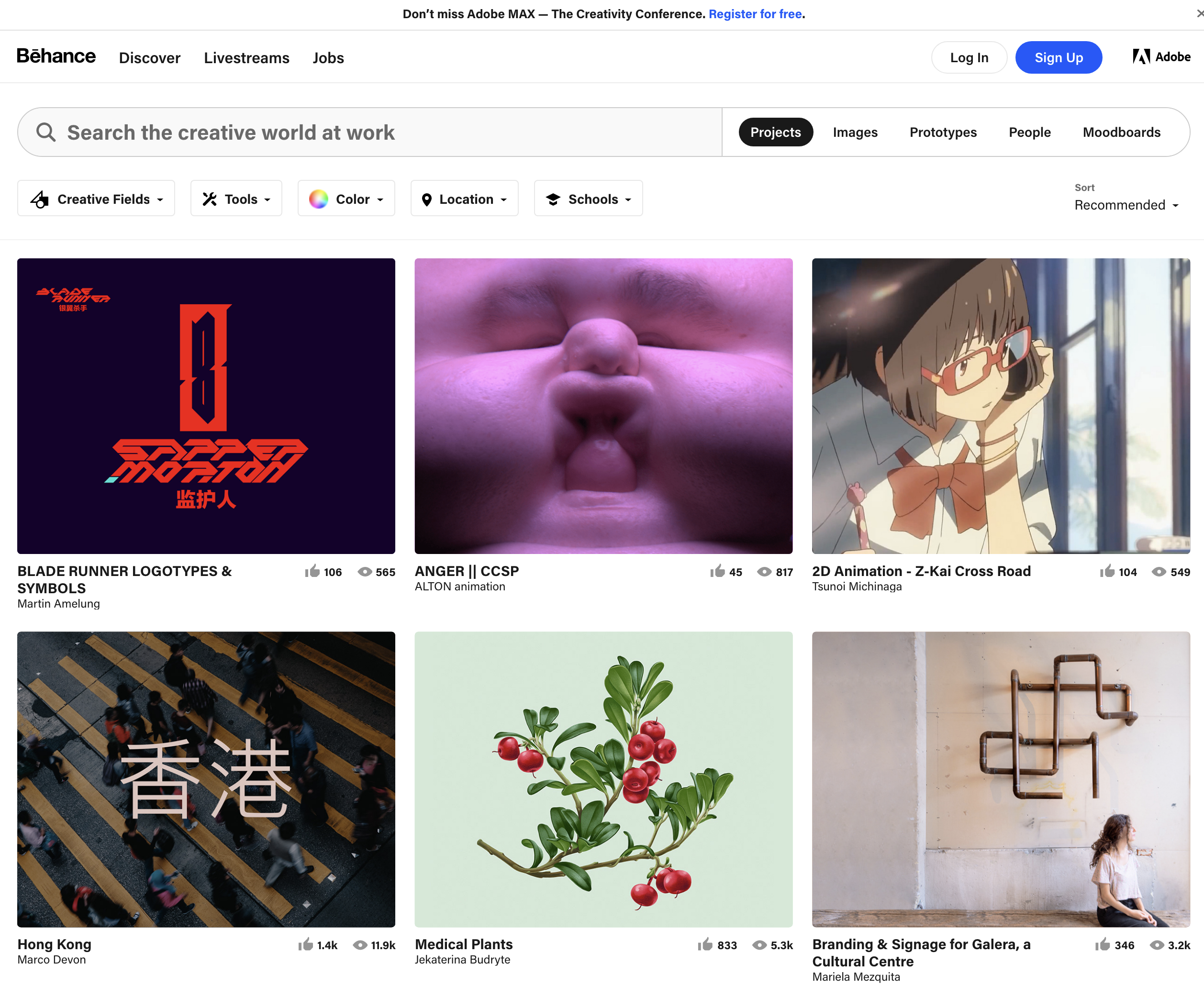1204x997 pixels.
Task: Click the color wheel icon
Action: point(319,199)
